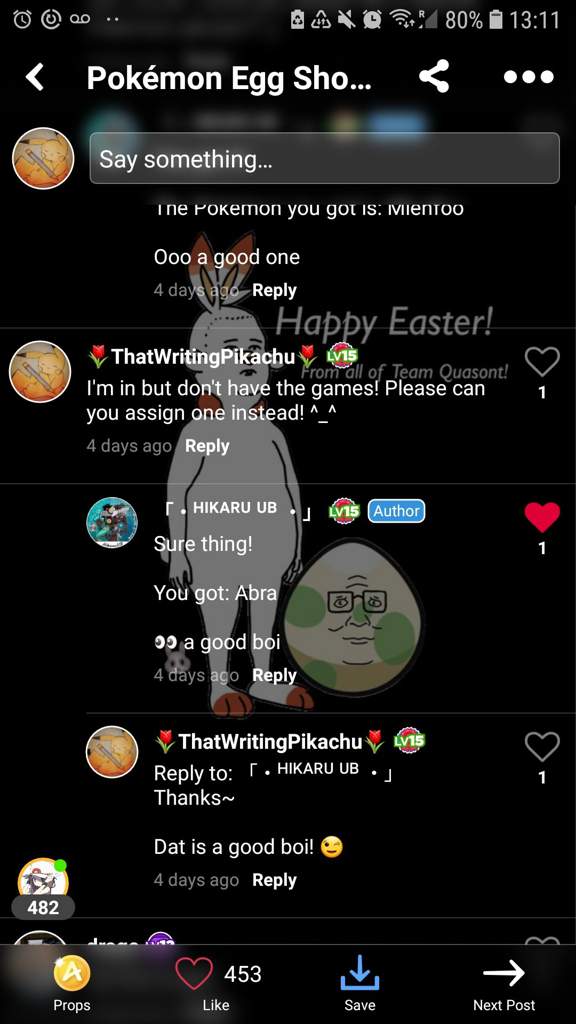Unlike HIKARU UB's red-hearted comment
576x1024 pixels.
(542, 517)
